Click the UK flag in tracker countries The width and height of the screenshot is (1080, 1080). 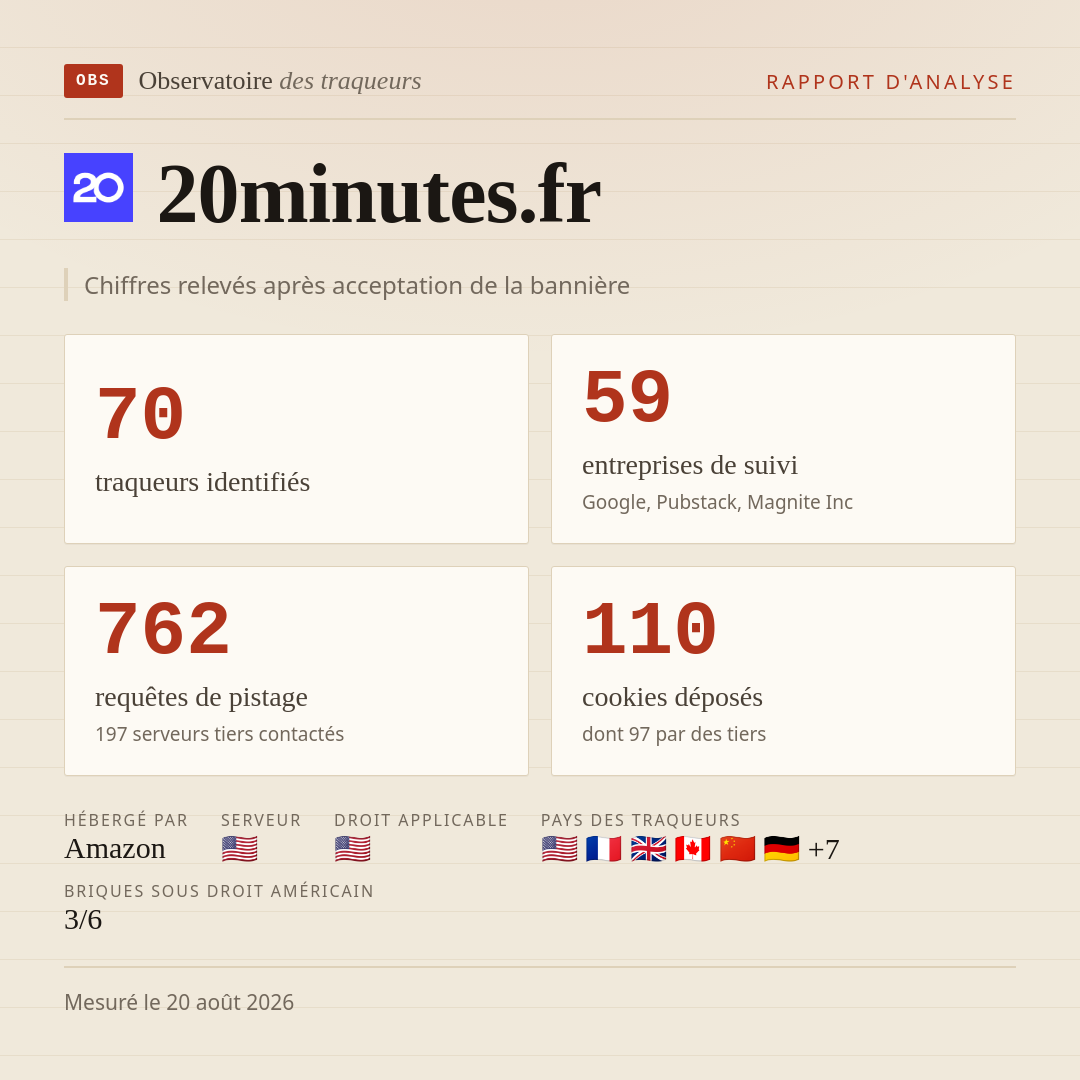pos(648,849)
